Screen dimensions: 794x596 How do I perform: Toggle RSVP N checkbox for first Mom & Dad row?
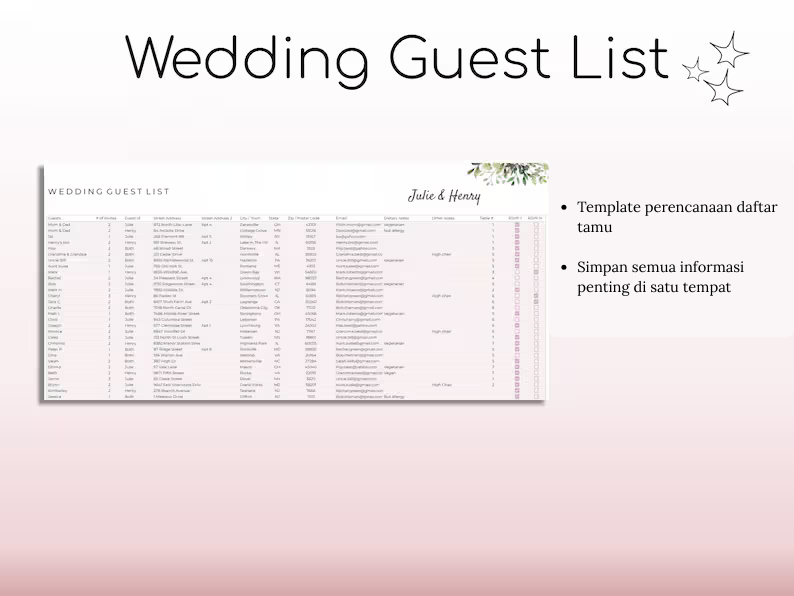point(536,224)
